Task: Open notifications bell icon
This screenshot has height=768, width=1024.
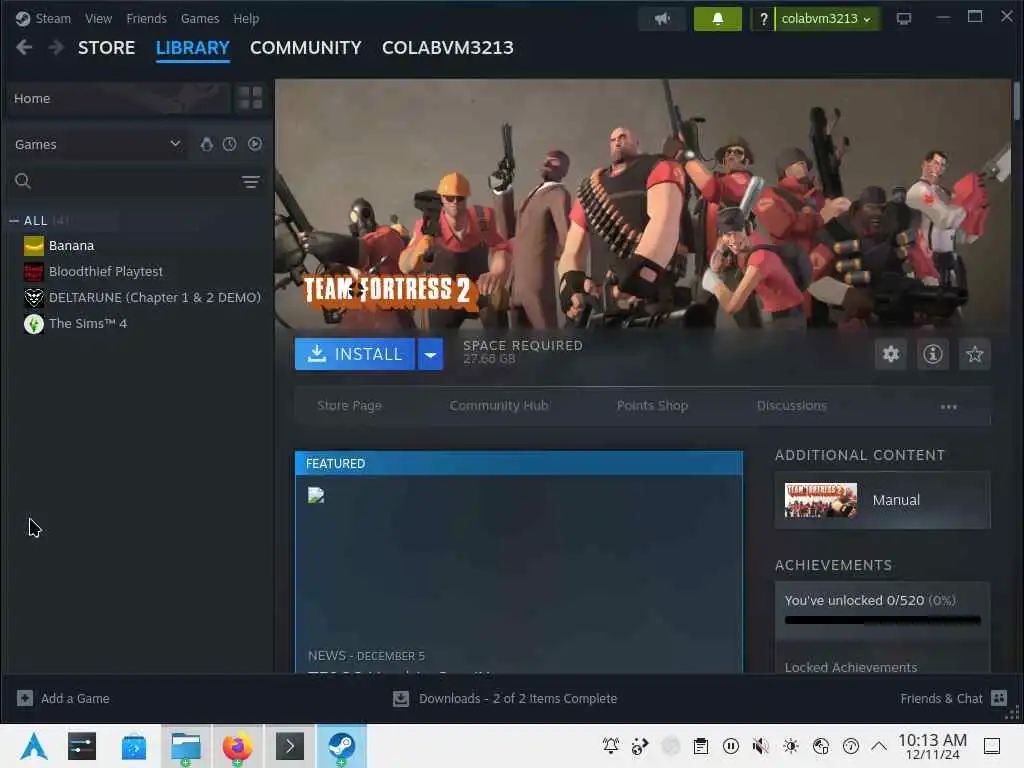Action: pyautogui.click(x=718, y=19)
